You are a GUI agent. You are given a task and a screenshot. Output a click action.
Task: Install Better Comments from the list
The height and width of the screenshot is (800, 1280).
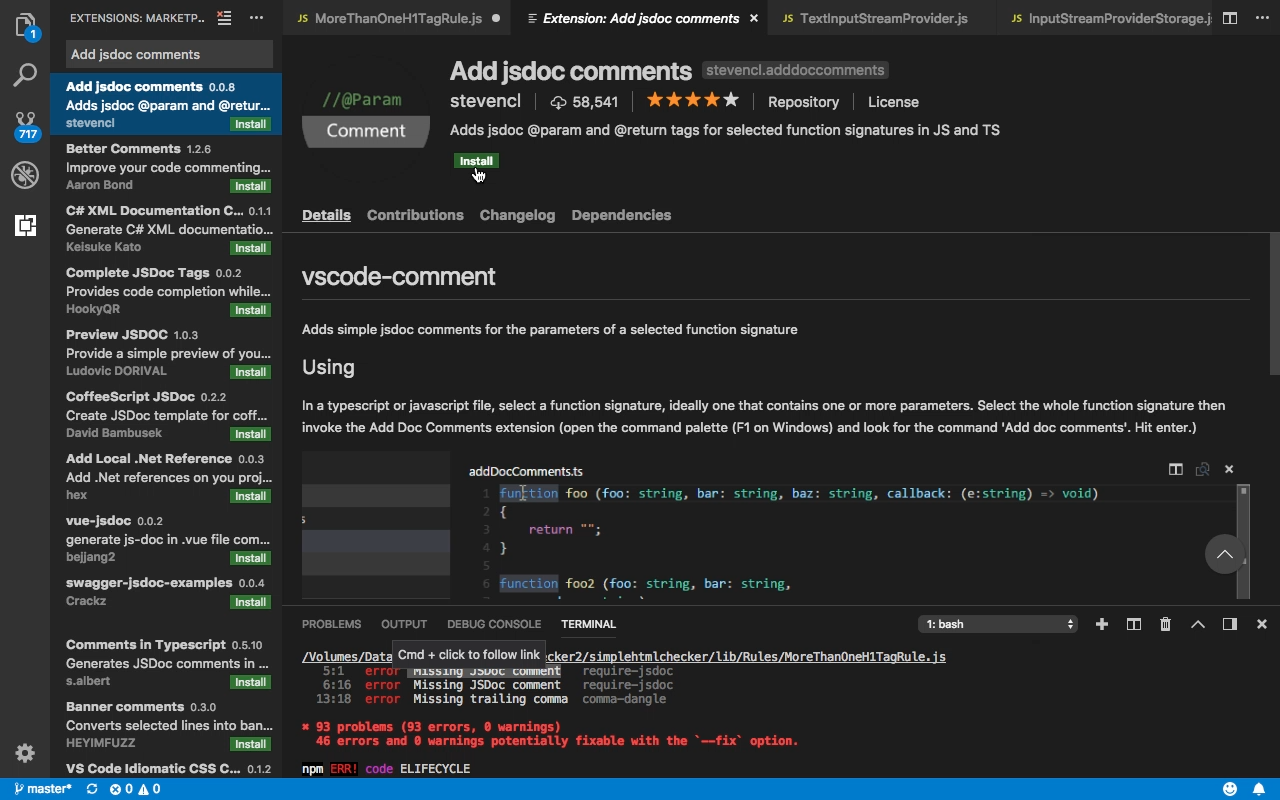pos(250,186)
